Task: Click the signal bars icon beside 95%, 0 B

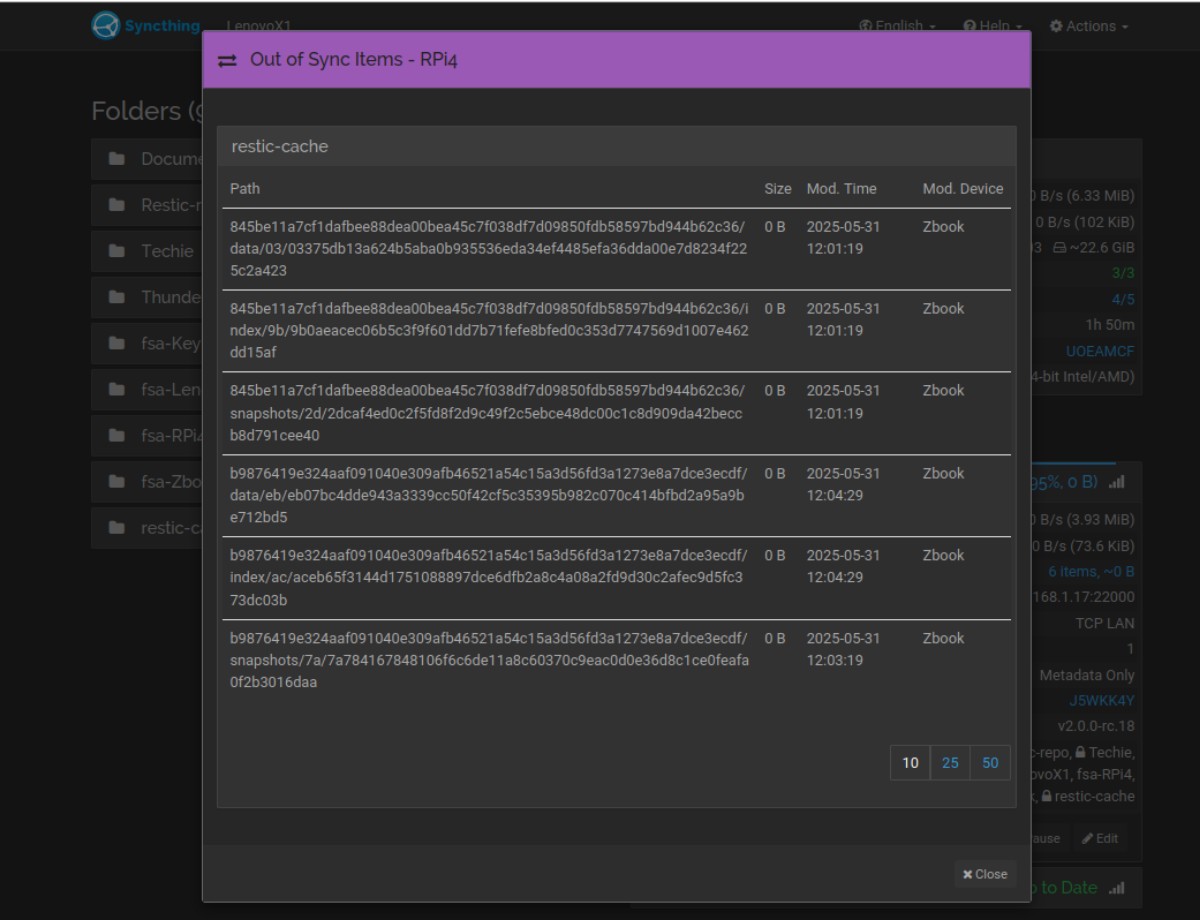Action: pos(1116,482)
